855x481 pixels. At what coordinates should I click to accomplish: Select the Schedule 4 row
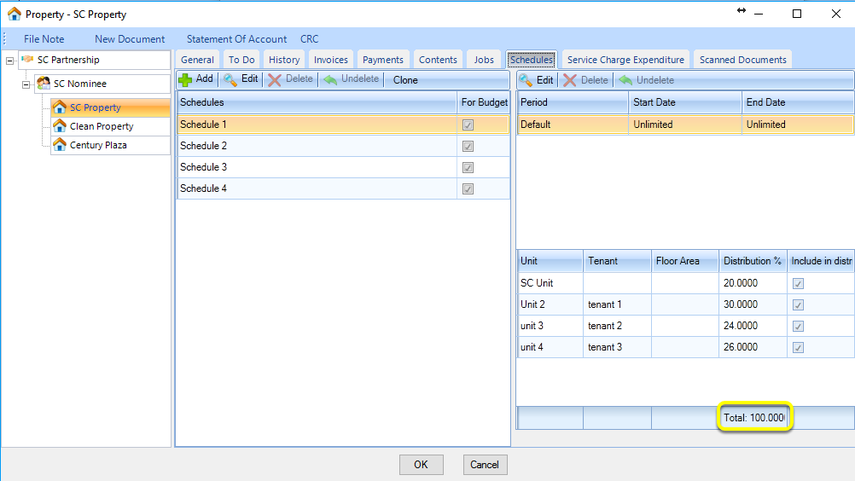click(x=343, y=188)
